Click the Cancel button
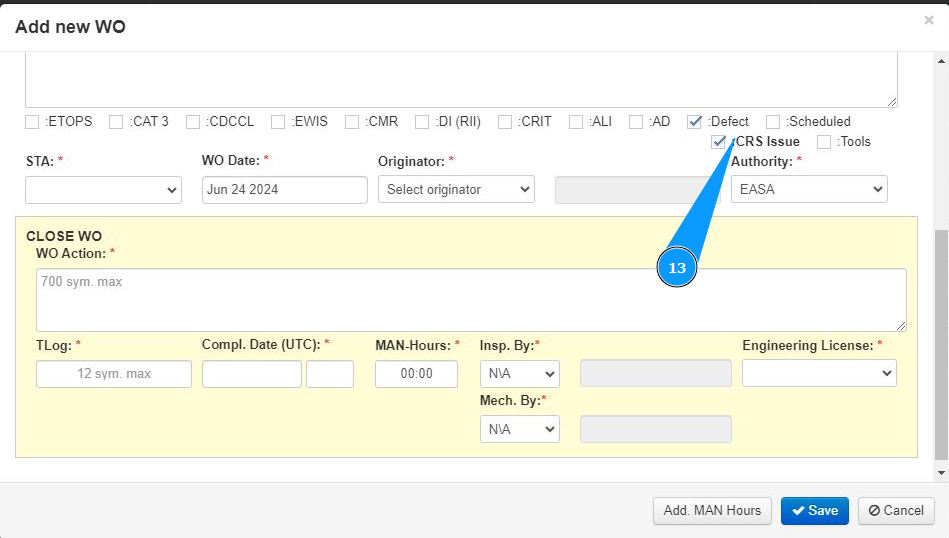Image resolution: width=949 pixels, height=538 pixels. pos(896,510)
